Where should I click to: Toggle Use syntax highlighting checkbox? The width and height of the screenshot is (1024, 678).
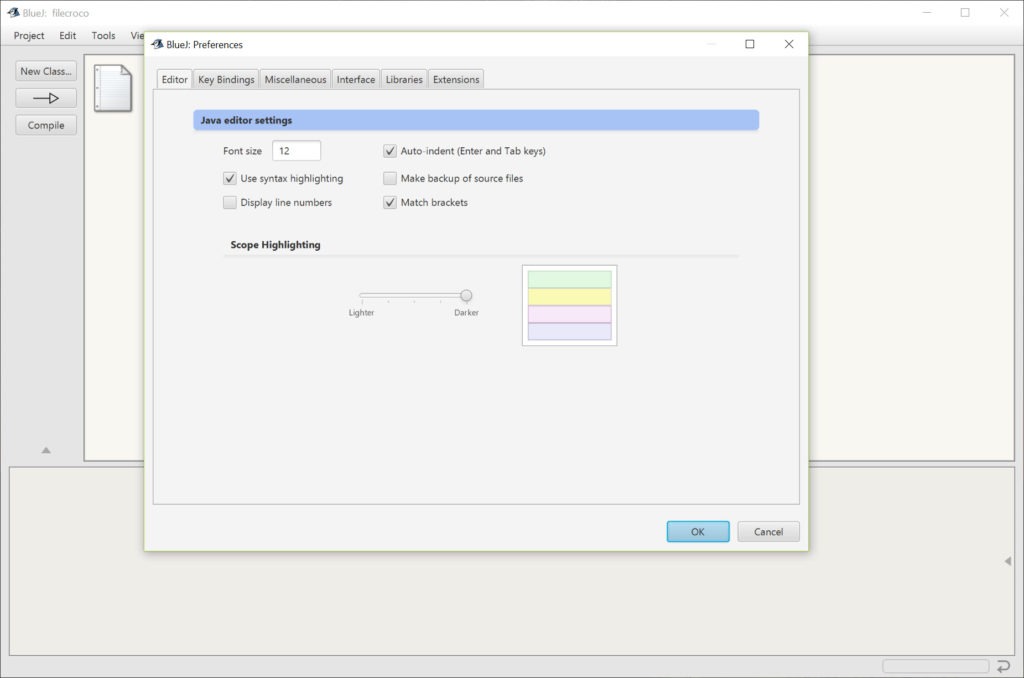click(x=230, y=178)
